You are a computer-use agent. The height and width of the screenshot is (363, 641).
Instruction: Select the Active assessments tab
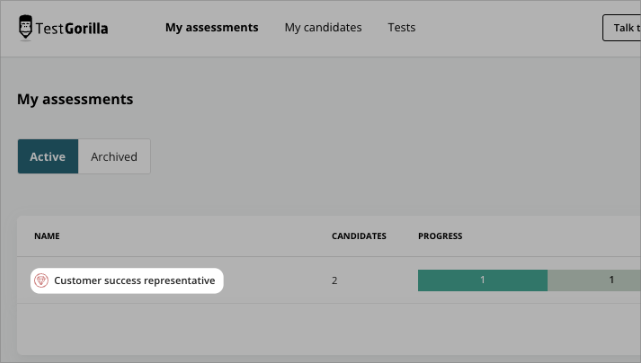tap(48, 156)
